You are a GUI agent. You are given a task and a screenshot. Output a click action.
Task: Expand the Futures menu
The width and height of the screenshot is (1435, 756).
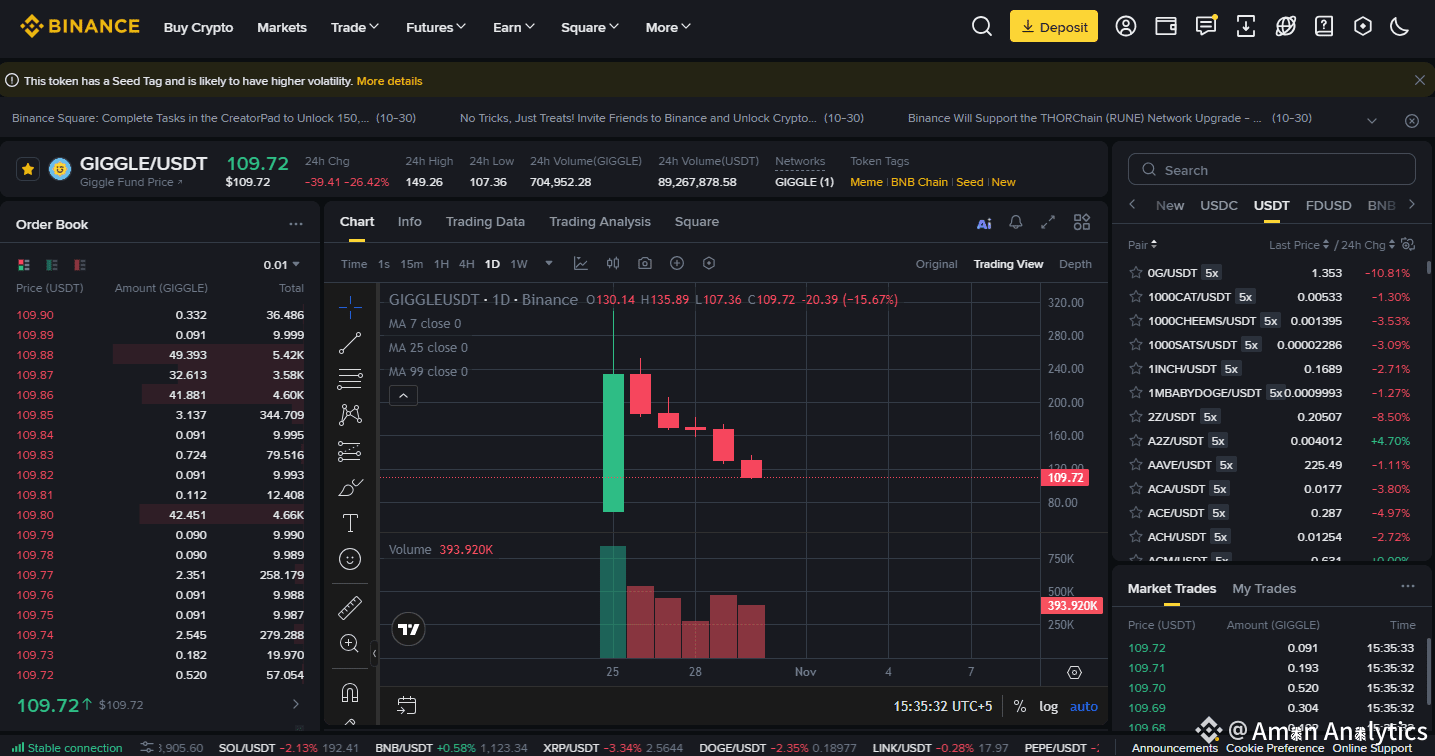point(436,27)
